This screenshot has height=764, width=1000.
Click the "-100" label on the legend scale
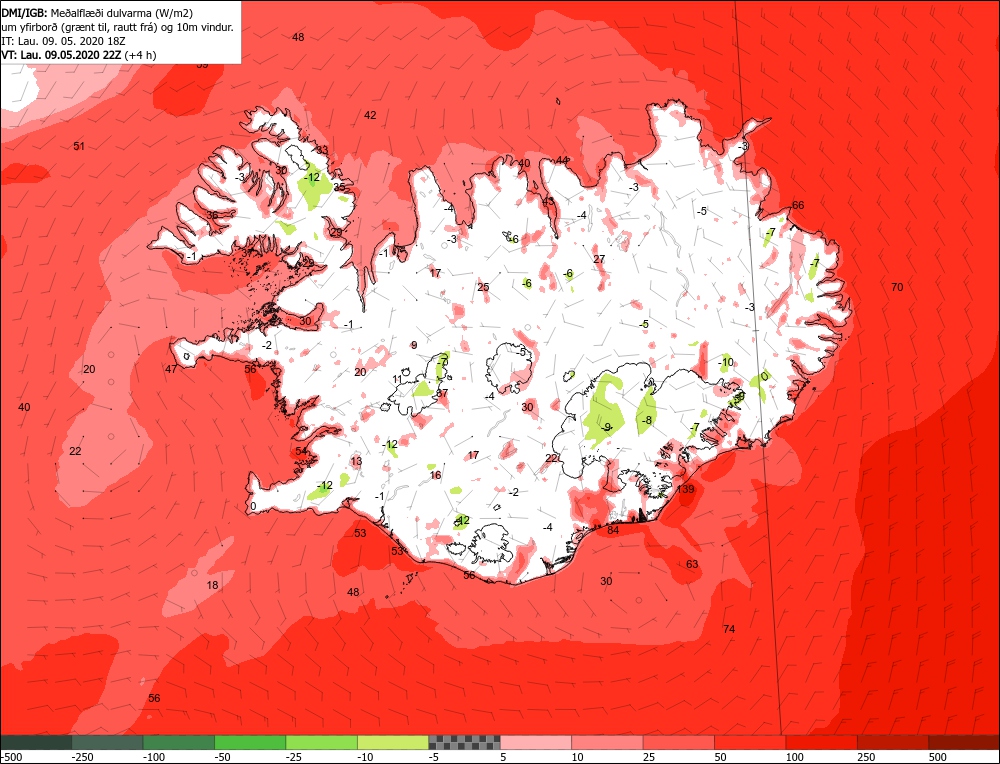(x=154, y=757)
